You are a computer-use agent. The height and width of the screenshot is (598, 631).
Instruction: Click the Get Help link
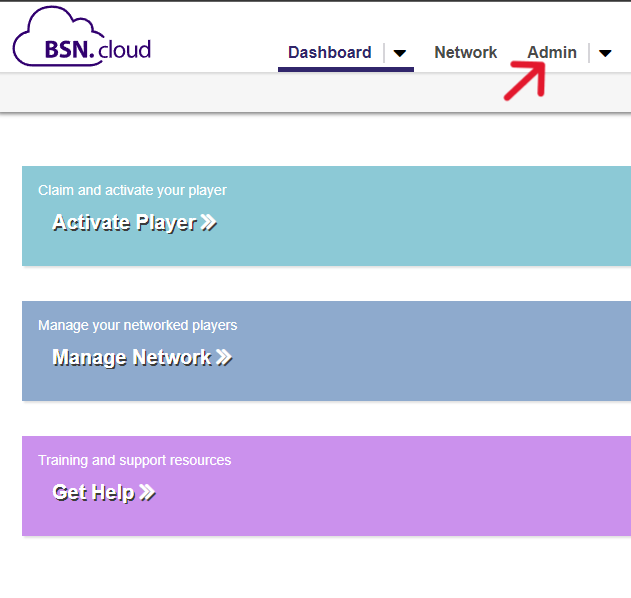click(x=104, y=492)
